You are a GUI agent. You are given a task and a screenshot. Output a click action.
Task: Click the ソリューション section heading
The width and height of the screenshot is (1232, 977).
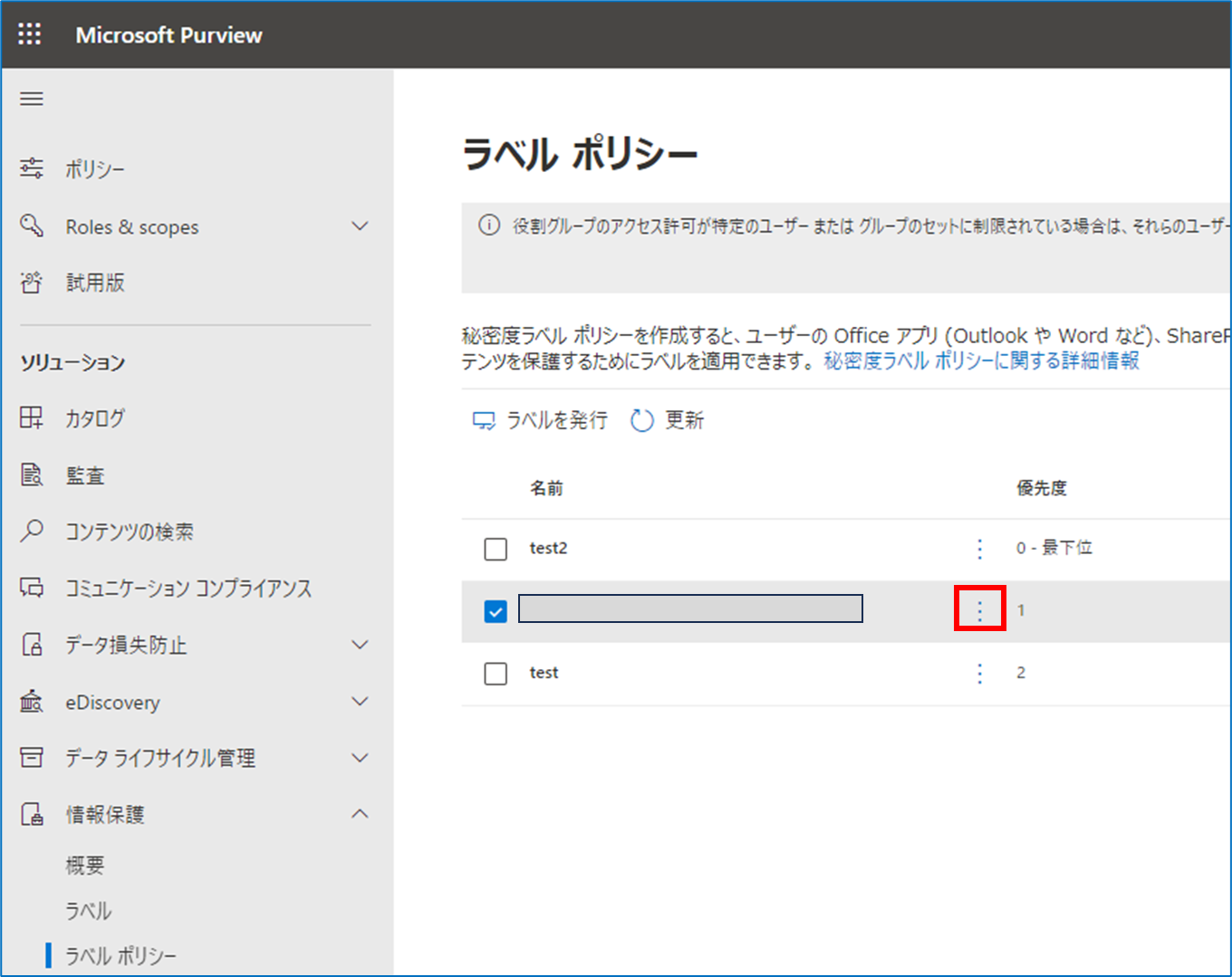pyautogui.click(x=73, y=362)
